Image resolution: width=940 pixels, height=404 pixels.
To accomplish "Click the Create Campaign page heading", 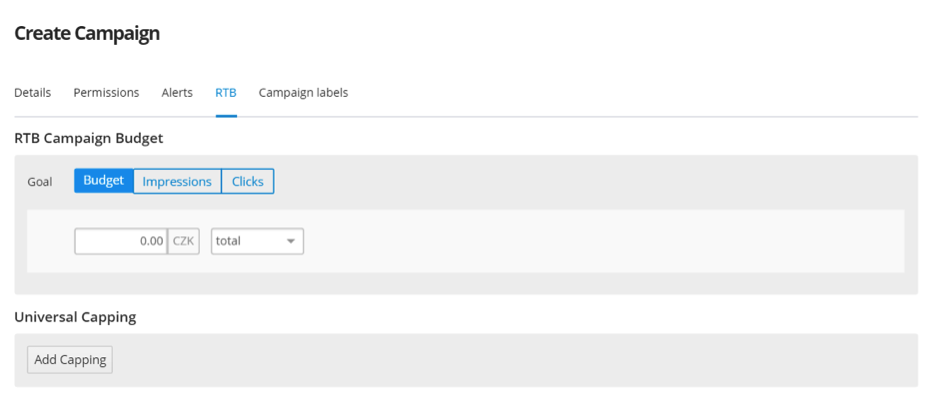I will pyautogui.click(x=87, y=34).
